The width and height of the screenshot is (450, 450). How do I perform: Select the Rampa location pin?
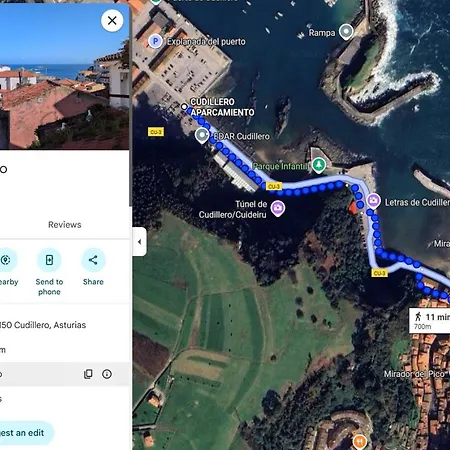click(346, 32)
